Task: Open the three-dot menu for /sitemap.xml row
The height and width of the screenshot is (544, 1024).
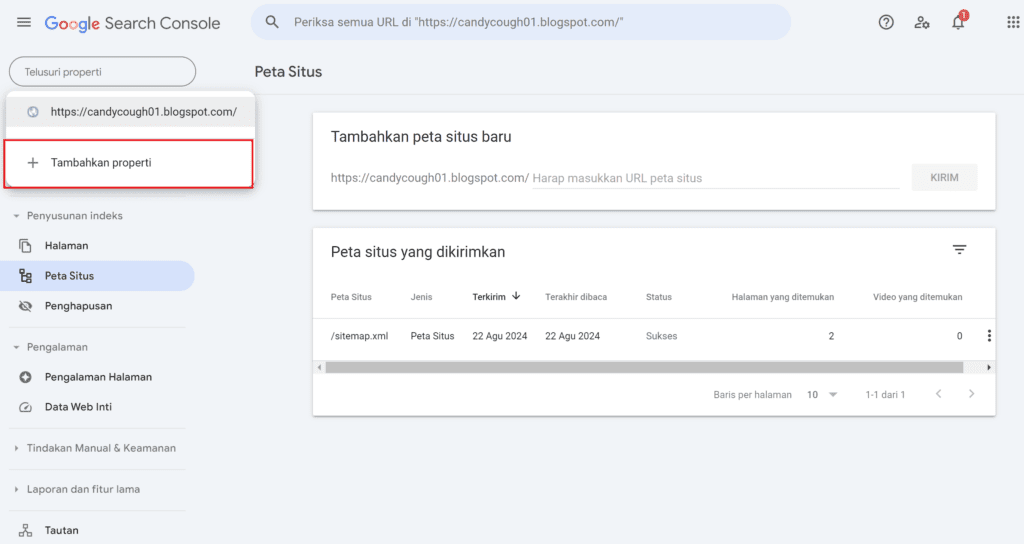Action: pos(989,336)
